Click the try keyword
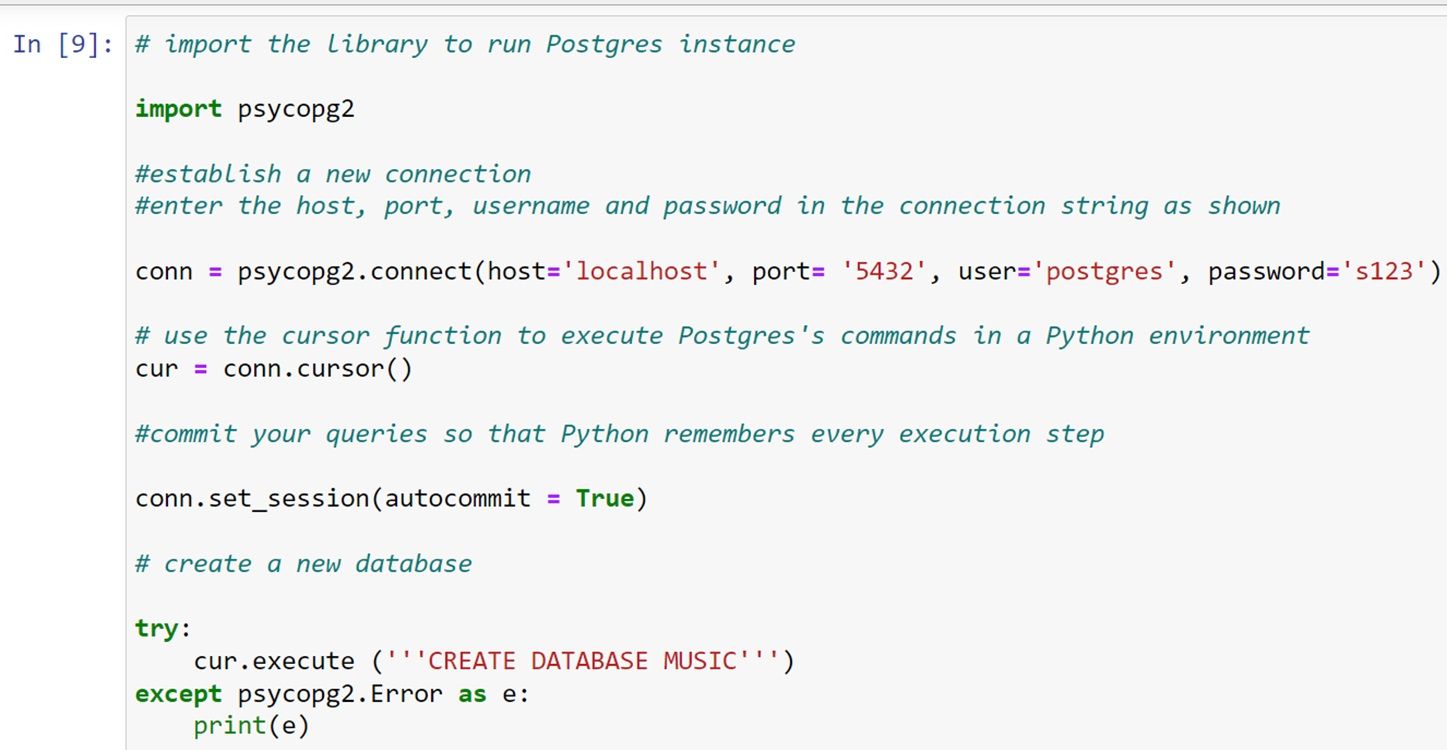This screenshot has height=750, width=1447. 155,627
